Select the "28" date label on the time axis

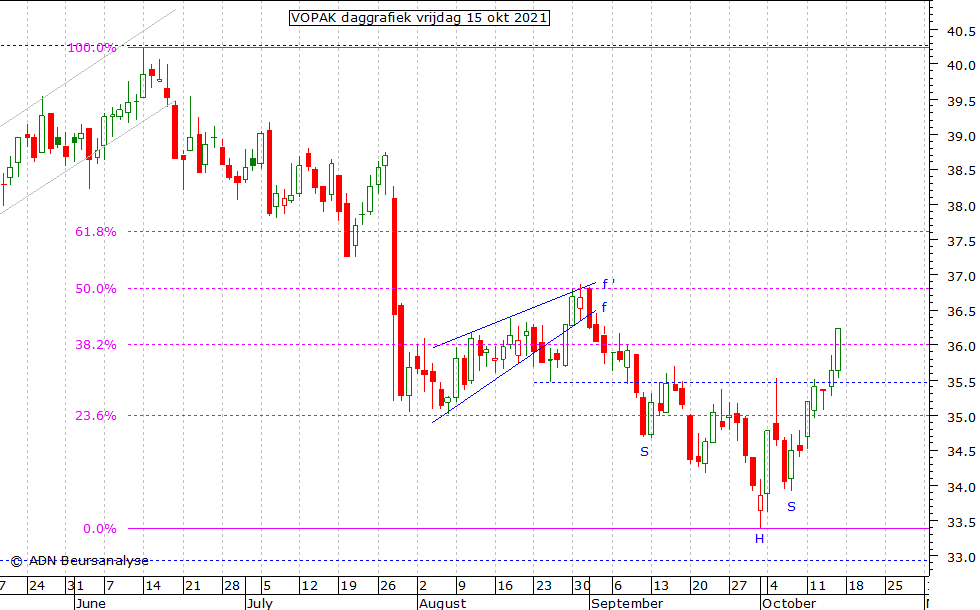click(x=232, y=586)
